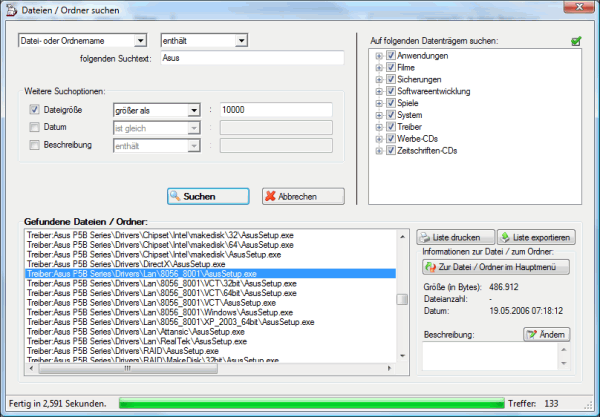Expand the Zeitschriften-CDs tree node
Screen dimensions: 600x417
coord(379,151)
